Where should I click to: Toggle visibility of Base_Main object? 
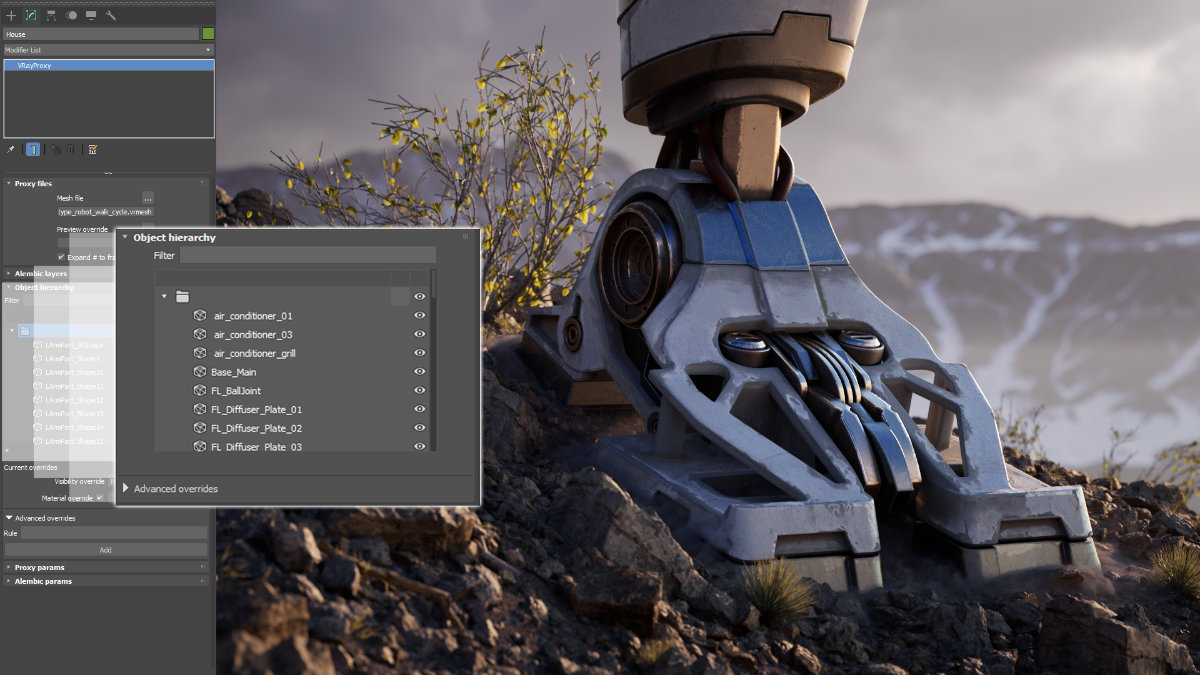point(420,372)
